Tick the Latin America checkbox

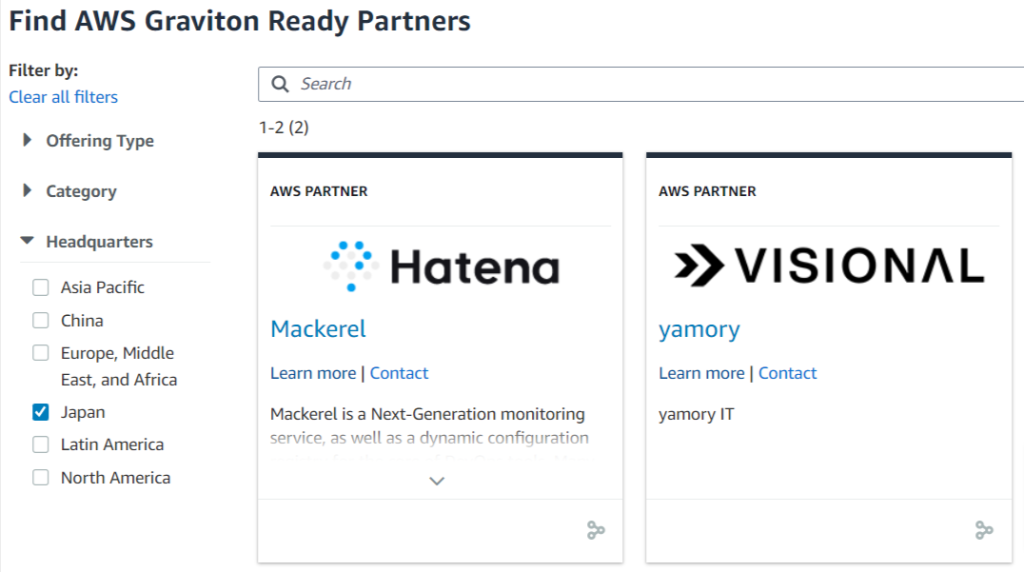(x=40, y=445)
